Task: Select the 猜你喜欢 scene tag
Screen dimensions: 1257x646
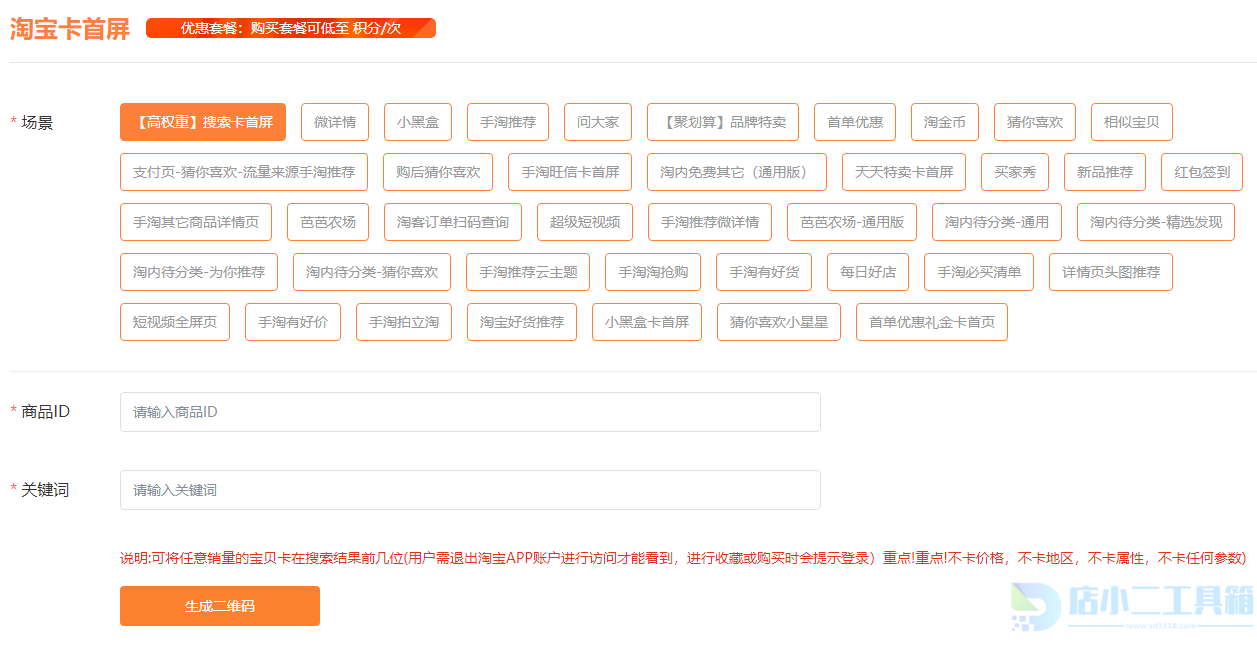Action: (x=1035, y=122)
